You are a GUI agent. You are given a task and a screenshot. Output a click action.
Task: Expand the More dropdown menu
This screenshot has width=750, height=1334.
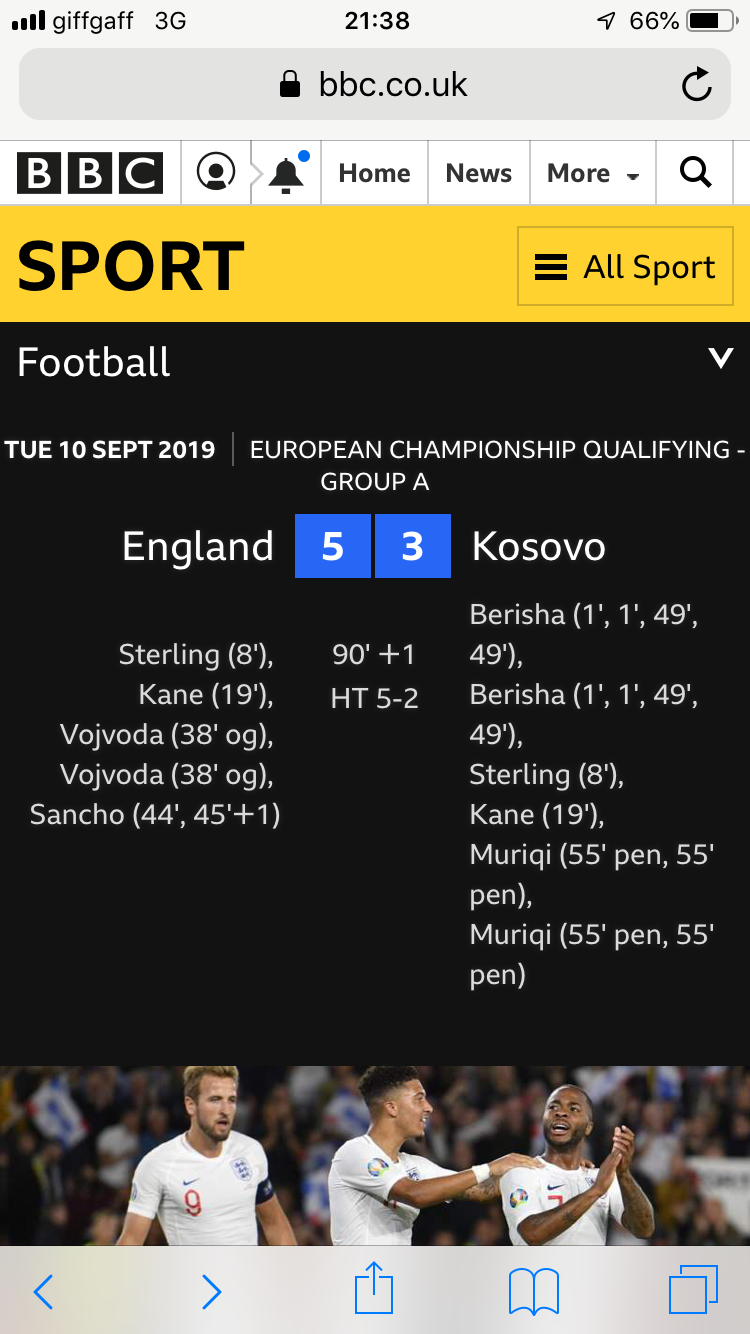point(592,173)
